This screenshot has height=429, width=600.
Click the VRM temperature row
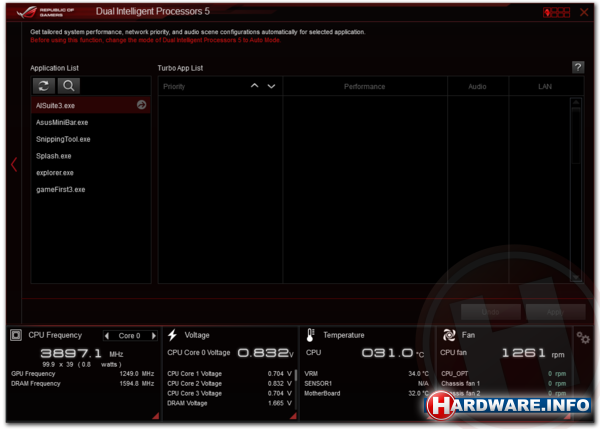pyautogui.click(x=367, y=374)
